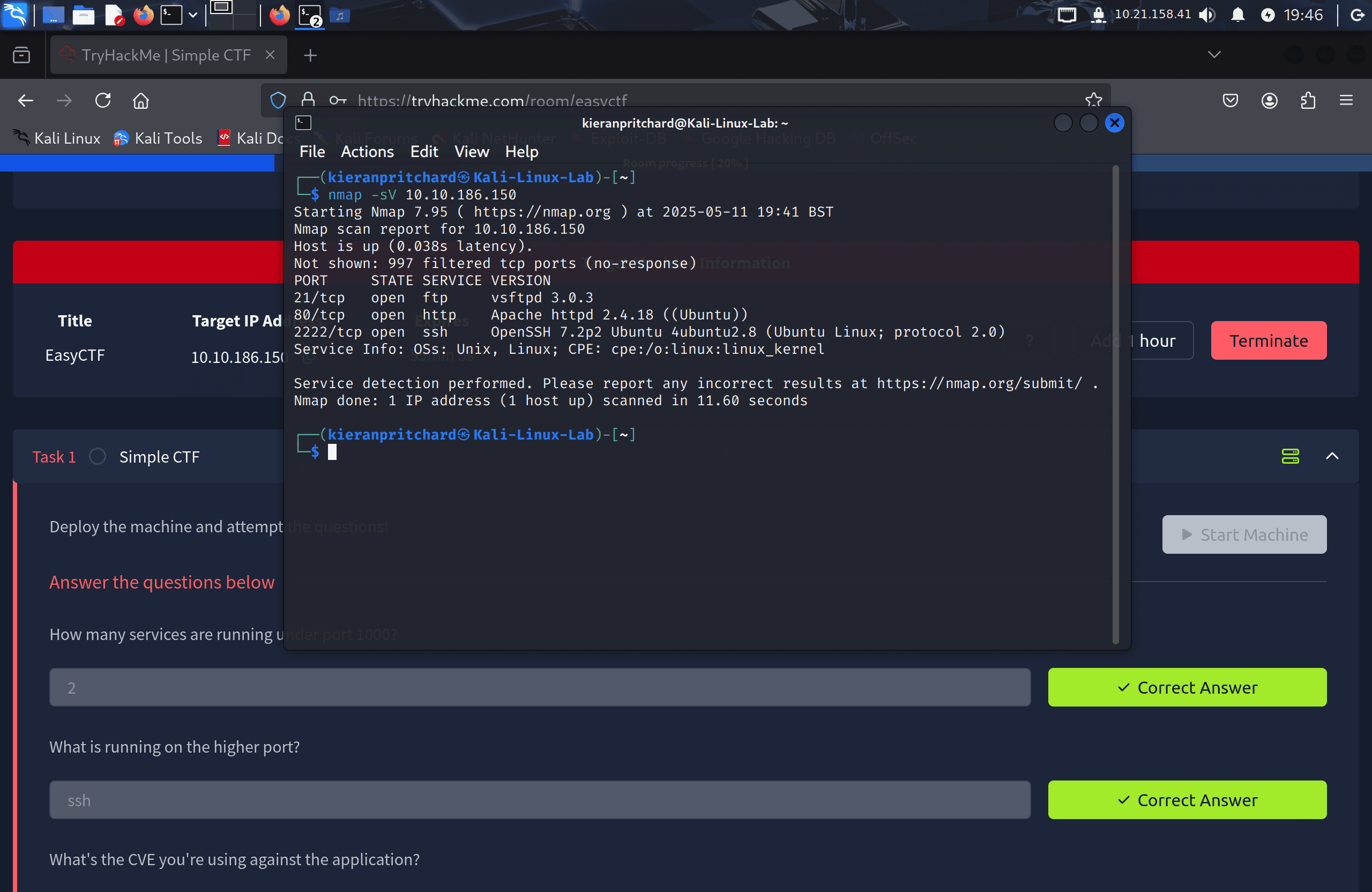1372x892 pixels.
Task: Click the Start Machine button
Action: pyautogui.click(x=1244, y=534)
